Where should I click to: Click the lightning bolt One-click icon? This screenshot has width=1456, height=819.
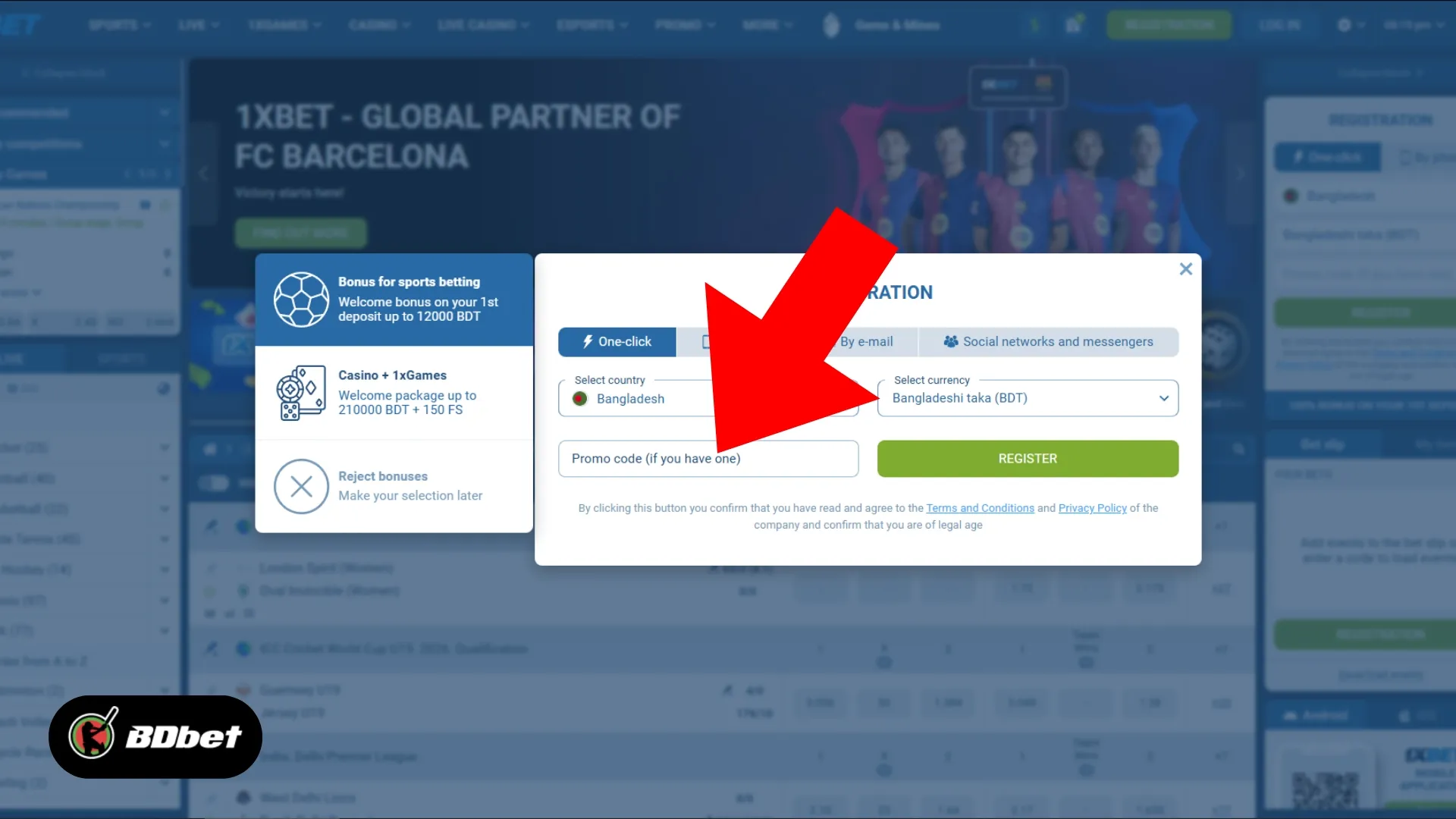pos(588,342)
